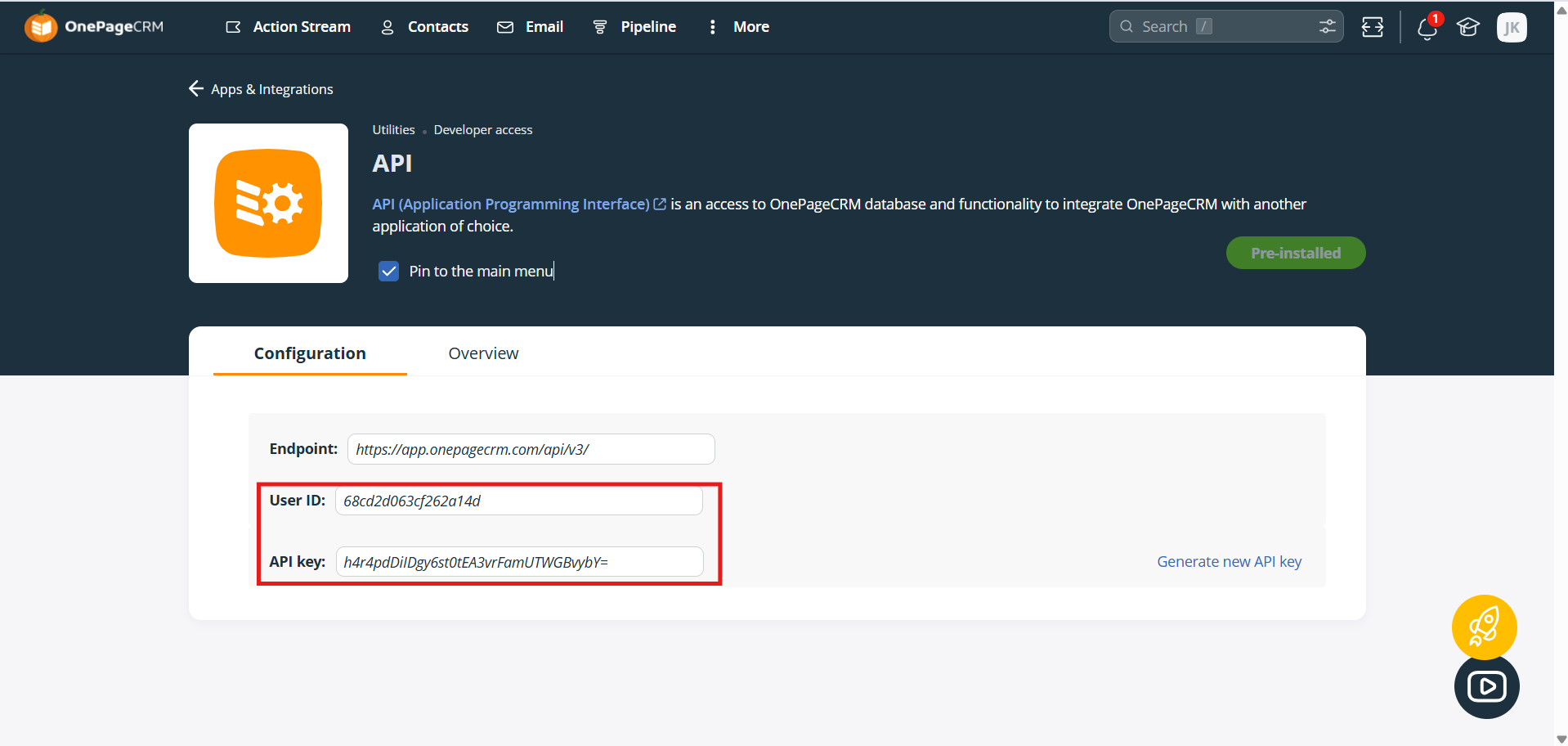Open the JK user avatar menu
The width and height of the screenshot is (1568, 746).
pyautogui.click(x=1512, y=27)
